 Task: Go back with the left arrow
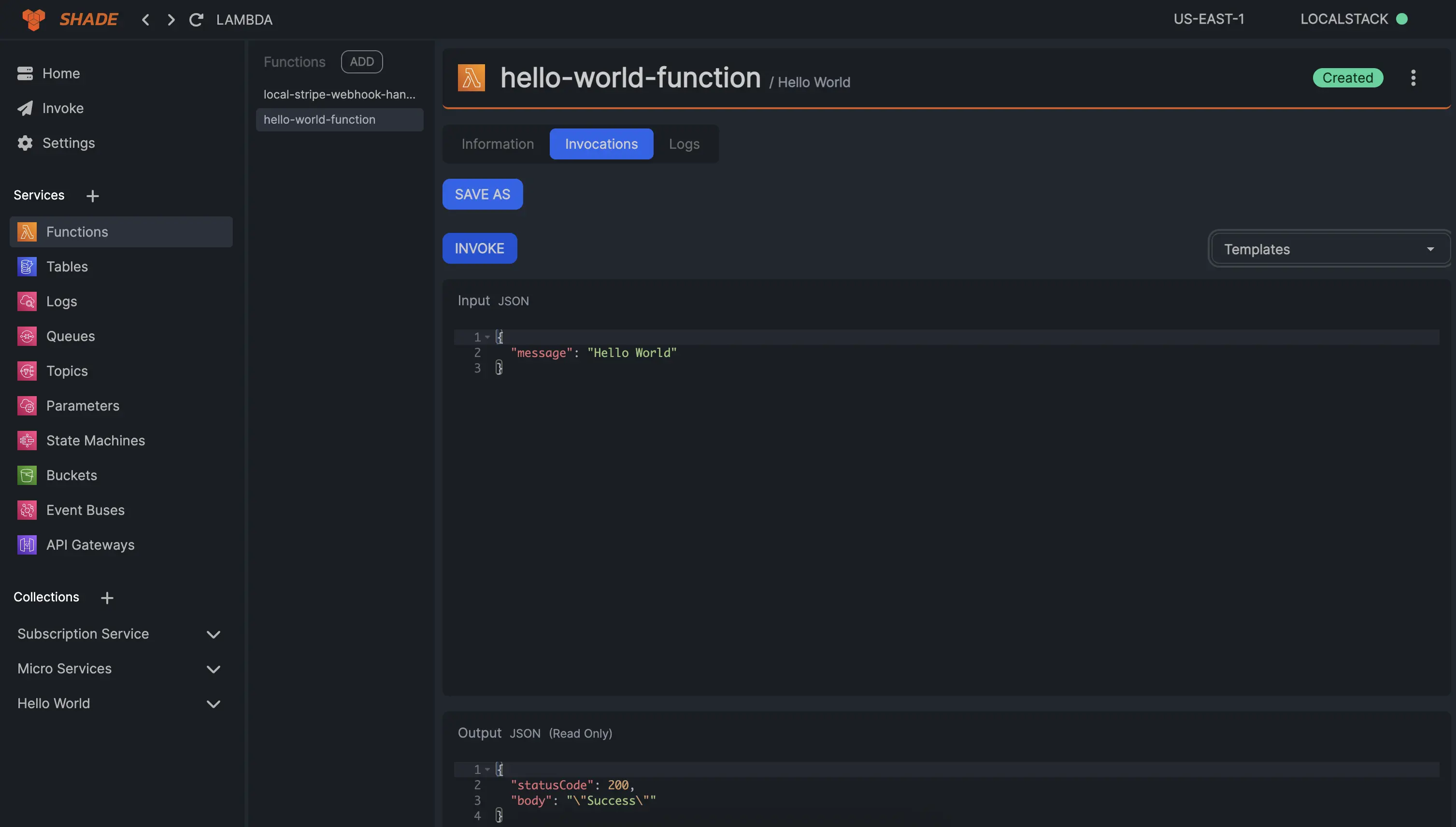146,20
